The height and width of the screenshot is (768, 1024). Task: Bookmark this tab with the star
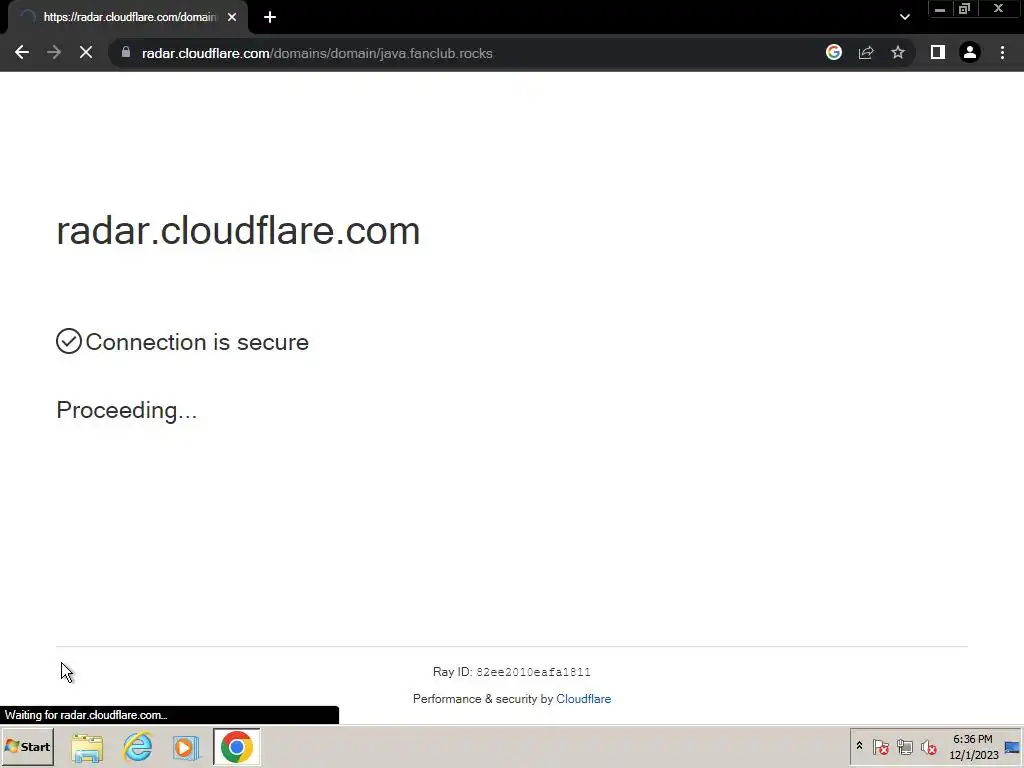tap(898, 53)
